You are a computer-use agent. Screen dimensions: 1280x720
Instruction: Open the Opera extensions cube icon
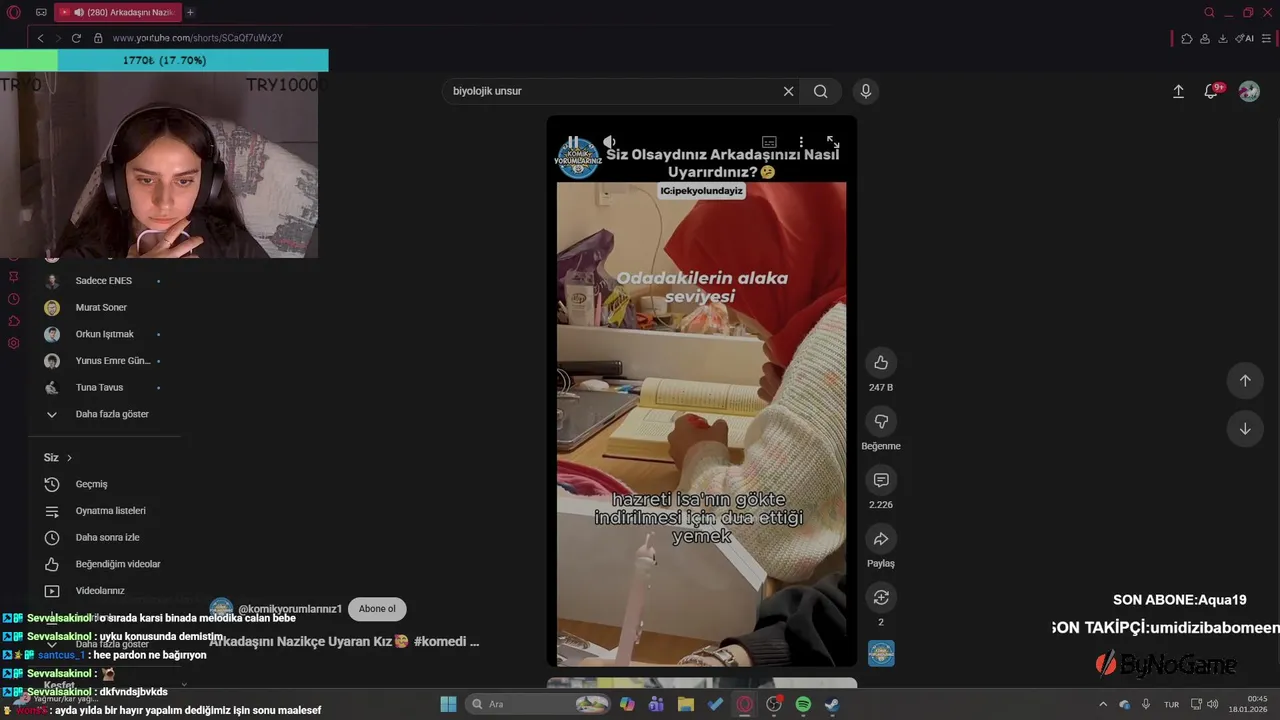click(1187, 38)
